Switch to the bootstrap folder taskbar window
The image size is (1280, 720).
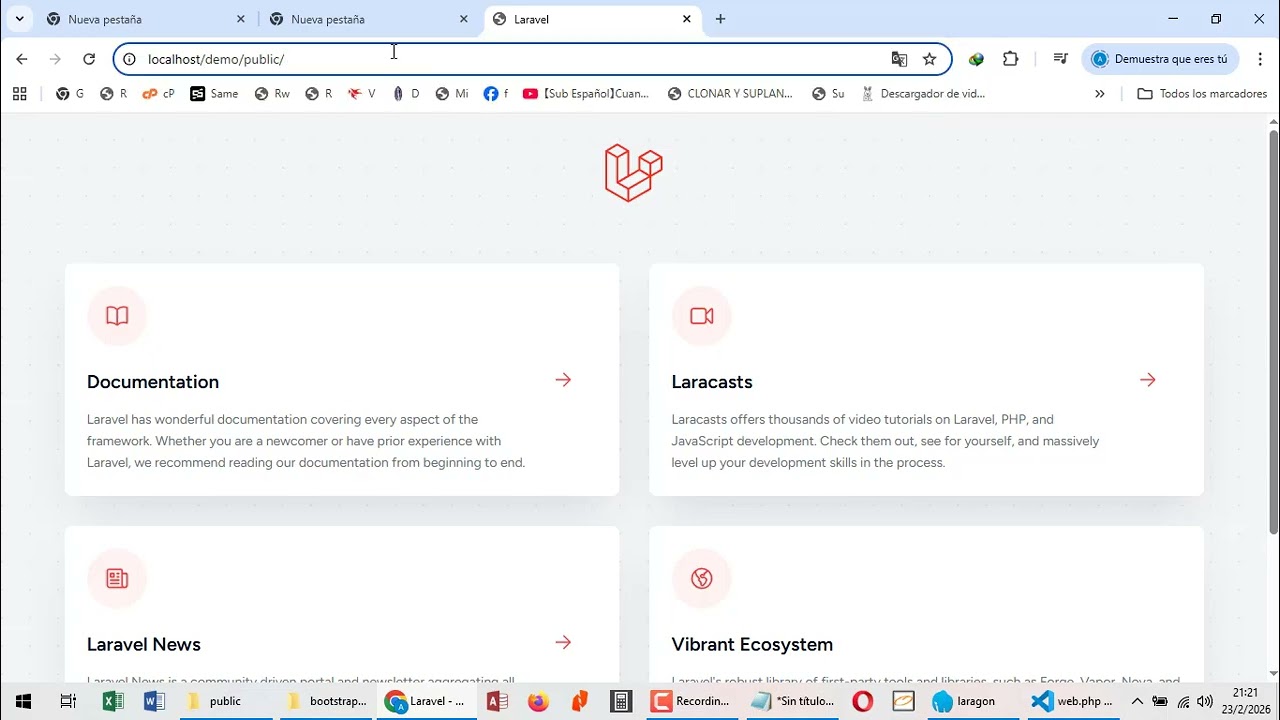click(x=327, y=701)
